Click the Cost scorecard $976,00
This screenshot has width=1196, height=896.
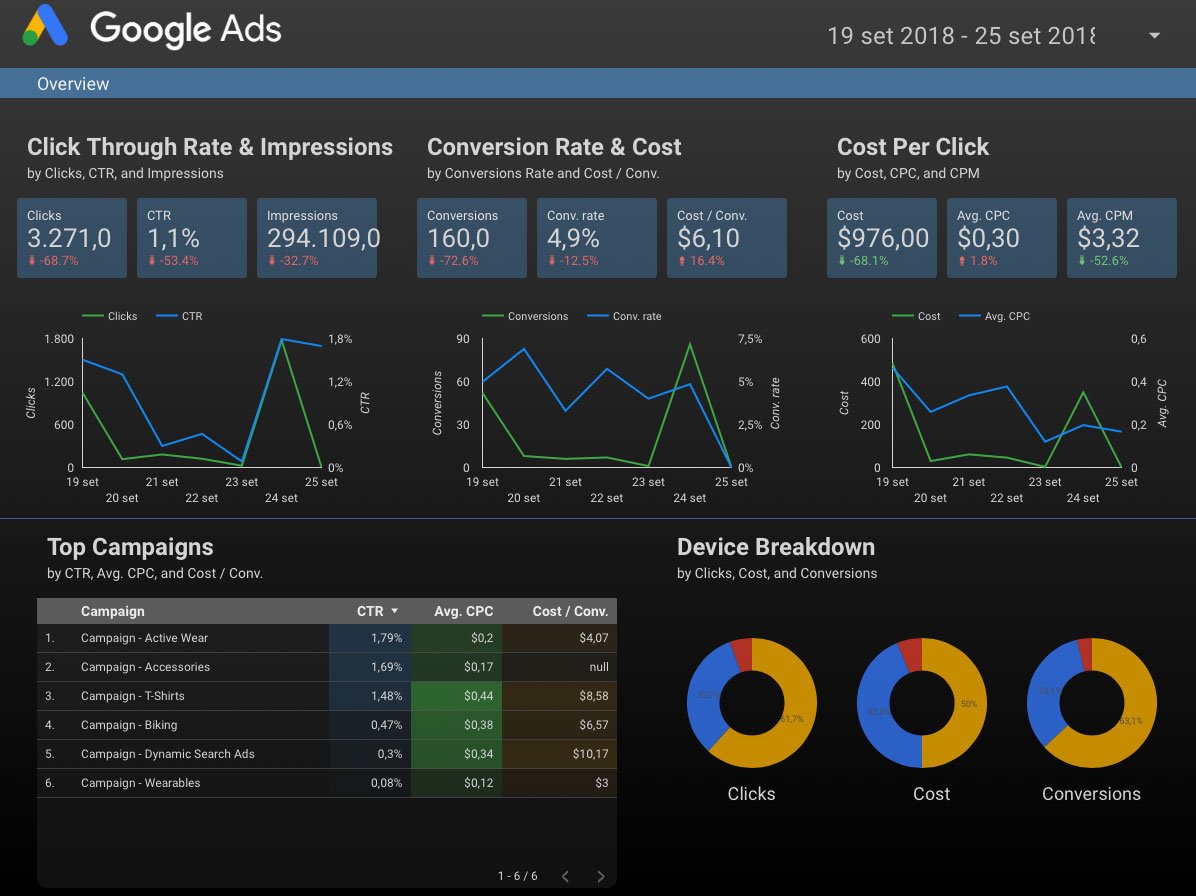coord(882,238)
